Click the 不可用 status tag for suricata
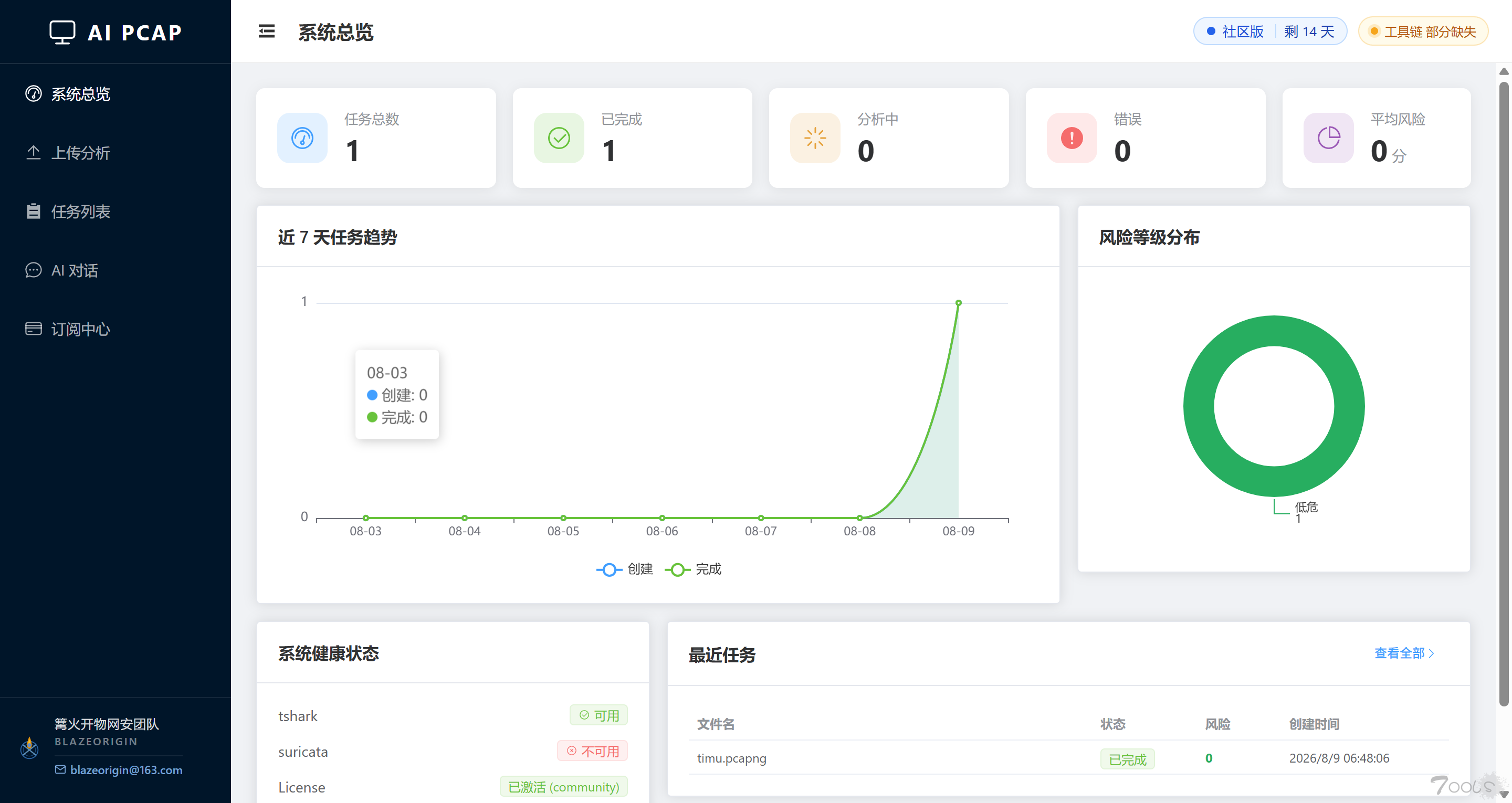The width and height of the screenshot is (1512, 803). pos(592,751)
